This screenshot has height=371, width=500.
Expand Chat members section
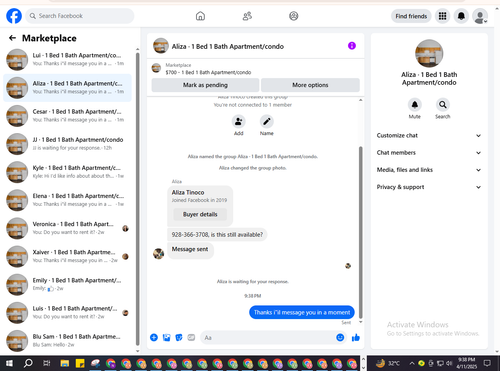click(x=429, y=153)
